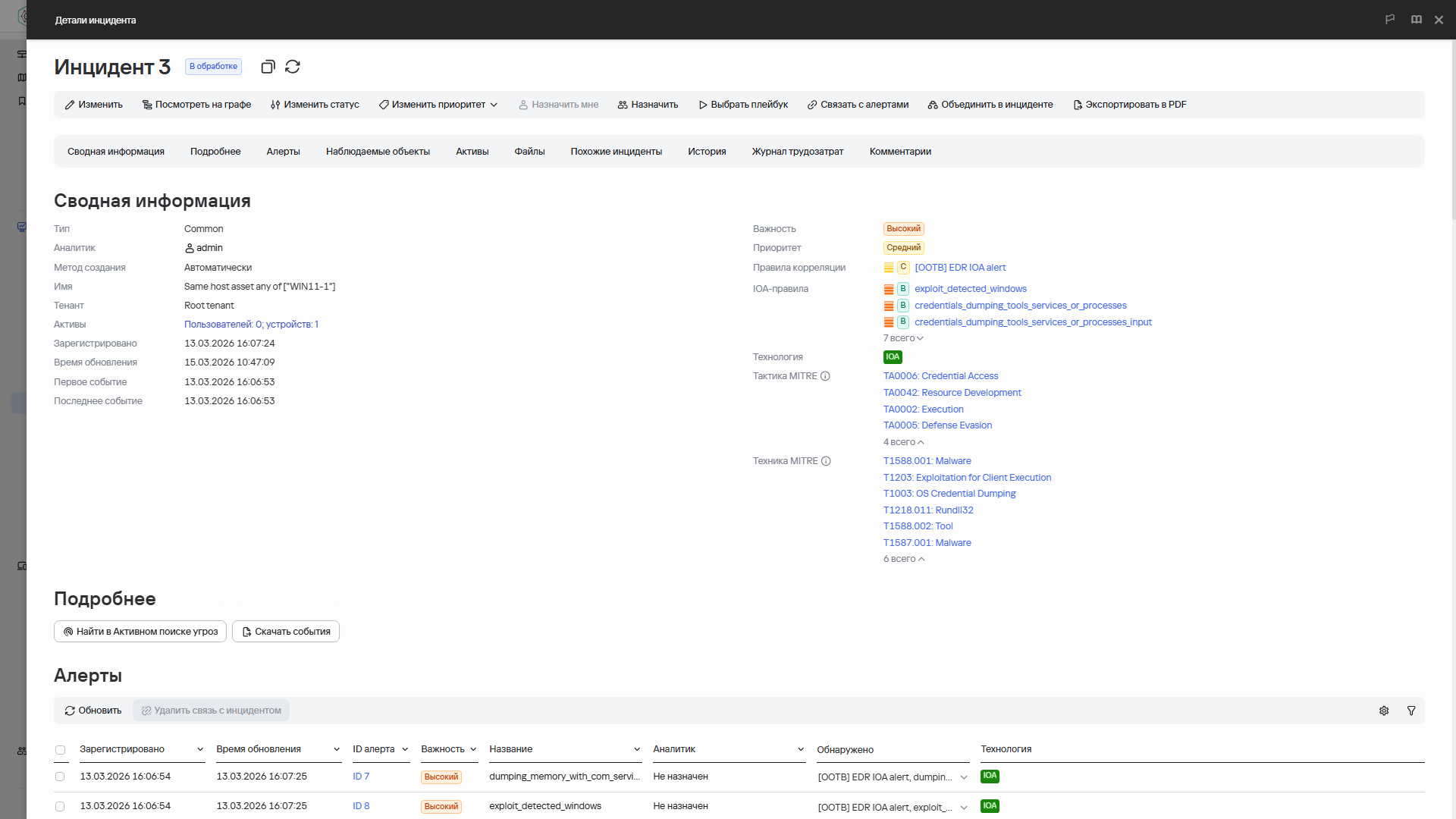Screen dimensions: 1456x819
Task: Click the info icon next to Техника MITRE
Action: 826,461
